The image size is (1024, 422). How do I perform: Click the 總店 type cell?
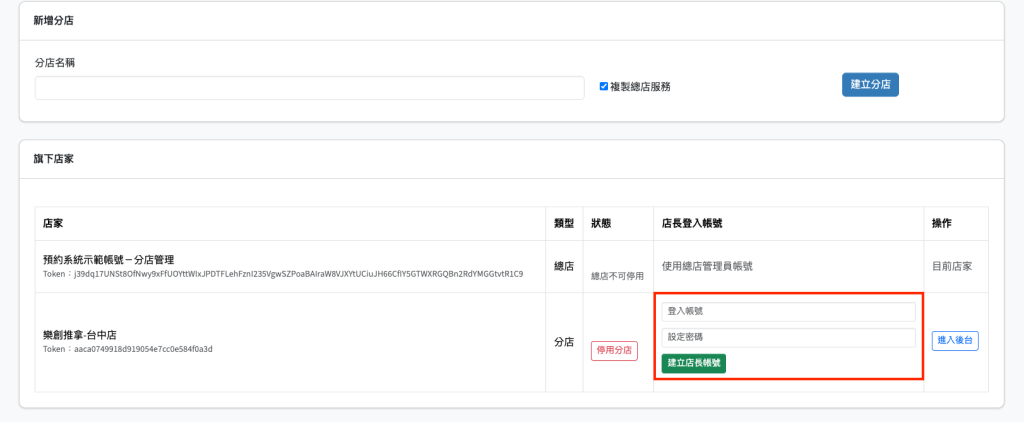click(x=564, y=267)
